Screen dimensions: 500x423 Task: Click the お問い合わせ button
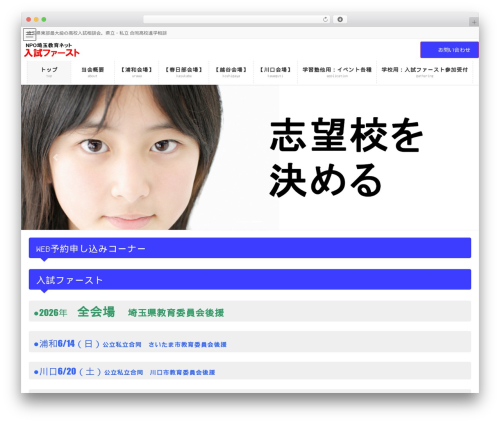(449, 50)
